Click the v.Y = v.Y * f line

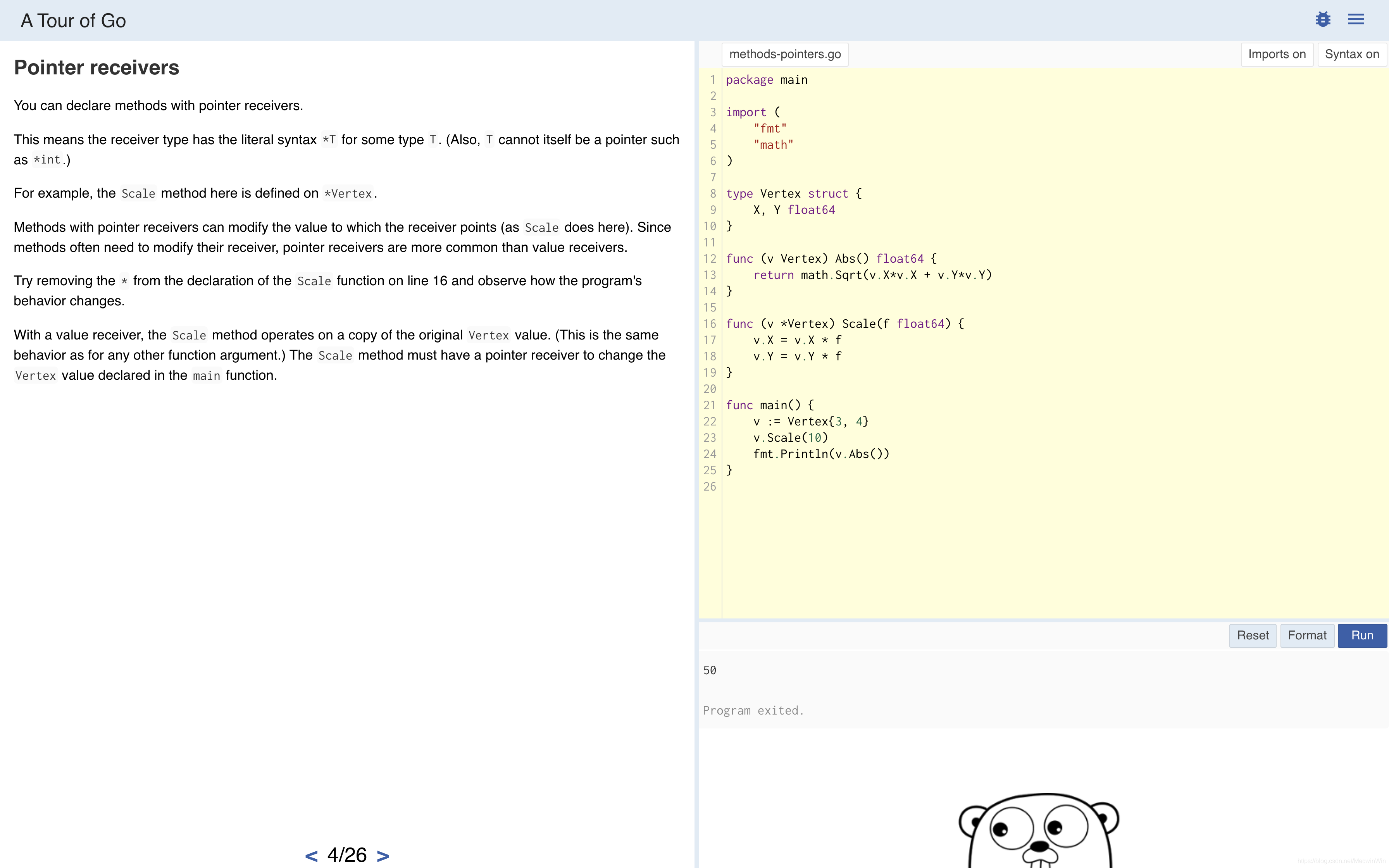click(x=797, y=356)
